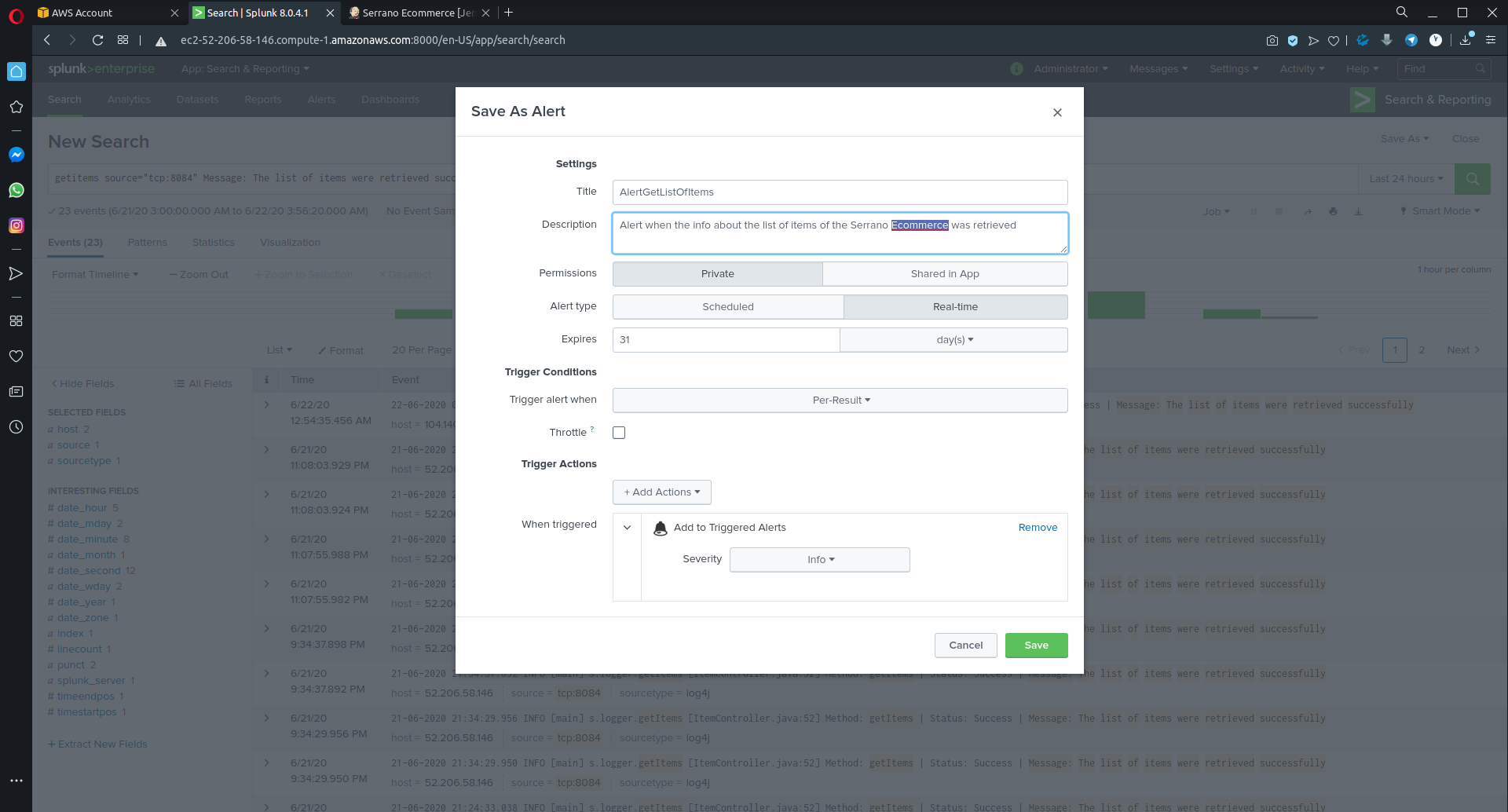Open new browser tab
Screen dimensions: 1508x812
coord(509,13)
